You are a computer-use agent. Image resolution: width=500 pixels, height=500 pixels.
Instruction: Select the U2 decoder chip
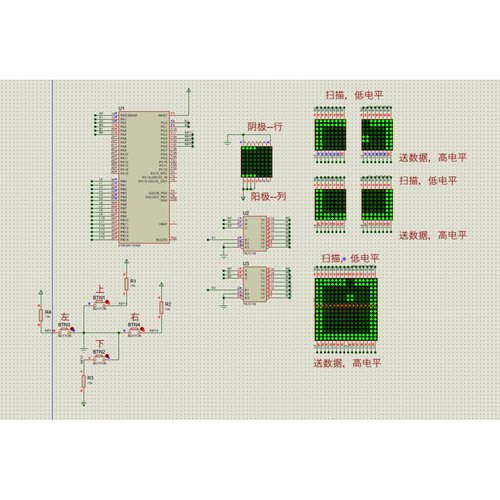click(255, 233)
